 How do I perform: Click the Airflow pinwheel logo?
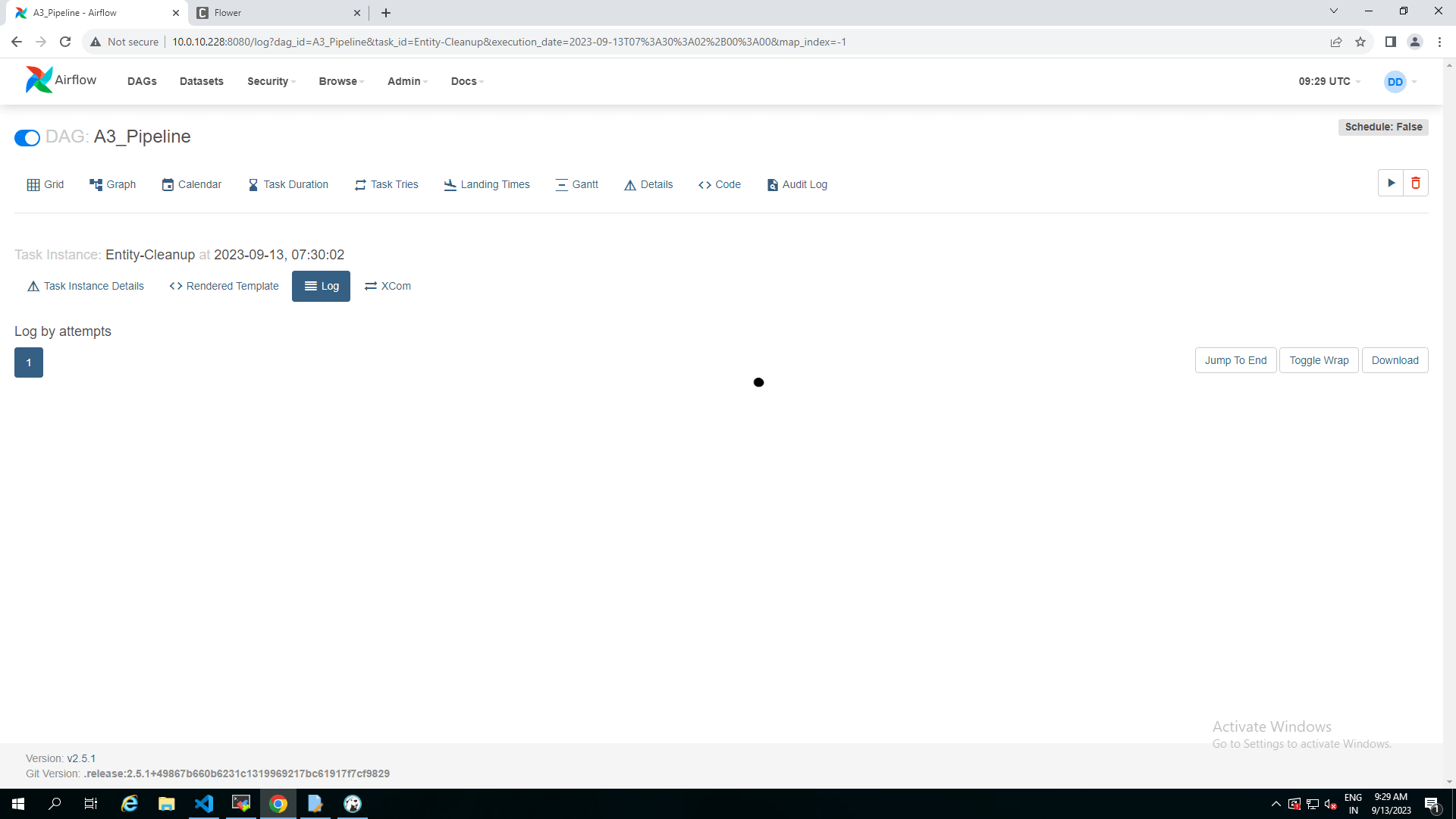39,80
